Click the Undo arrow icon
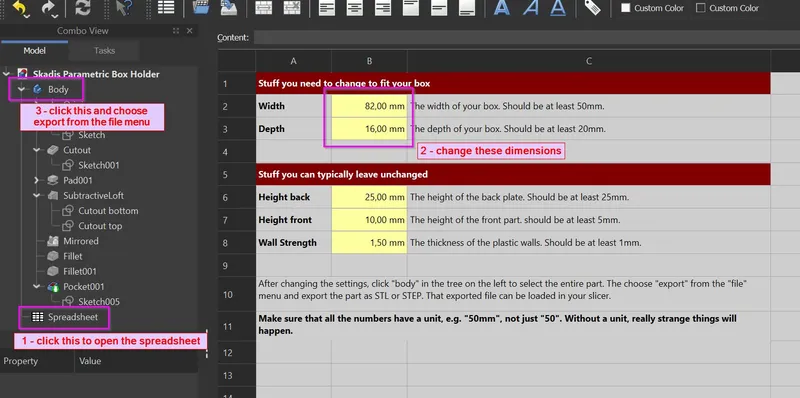Viewport: 800px width, 398px height. 19,7
